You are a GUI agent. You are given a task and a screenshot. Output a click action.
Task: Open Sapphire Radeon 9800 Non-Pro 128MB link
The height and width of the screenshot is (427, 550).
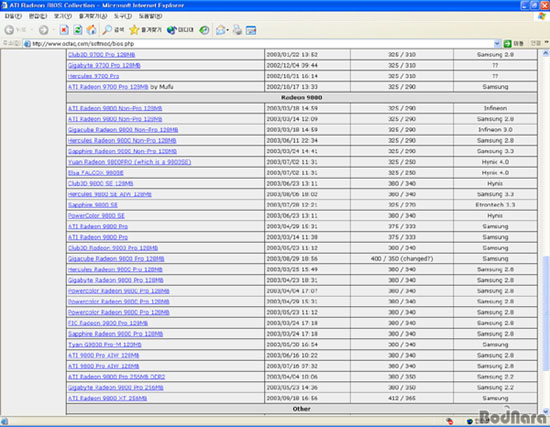pyautogui.click(x=122, y=151)
